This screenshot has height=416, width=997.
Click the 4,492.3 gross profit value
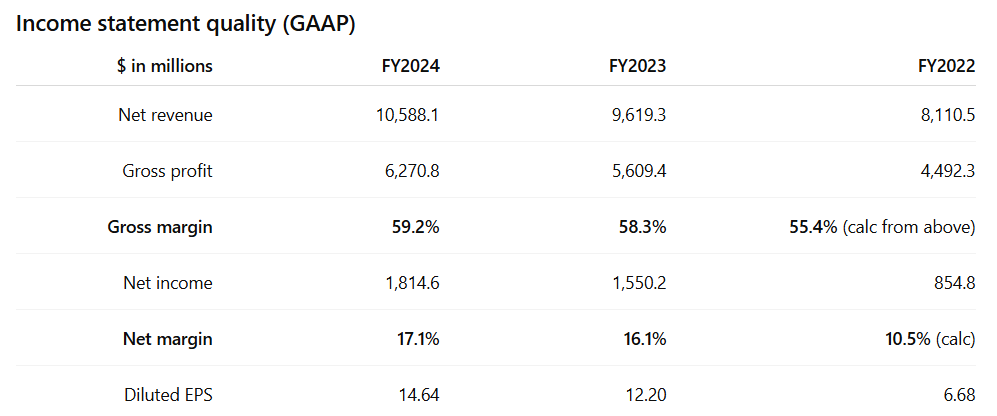click(x=945, y=171)
